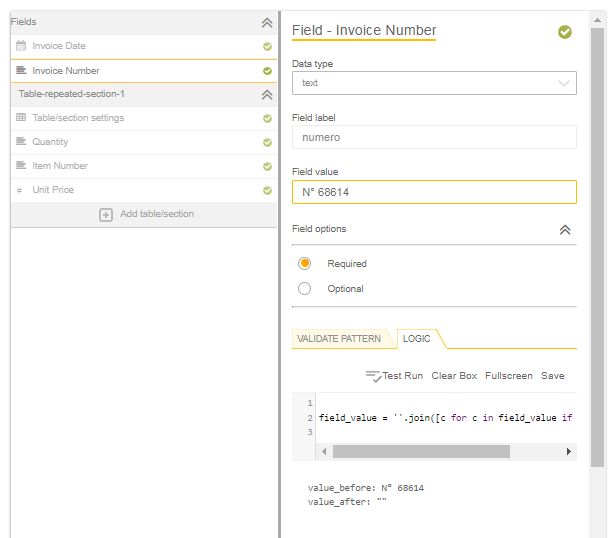Click the Test Run checkmark icon
This screenshot has width=615, height=538.
tap(373, 376)
